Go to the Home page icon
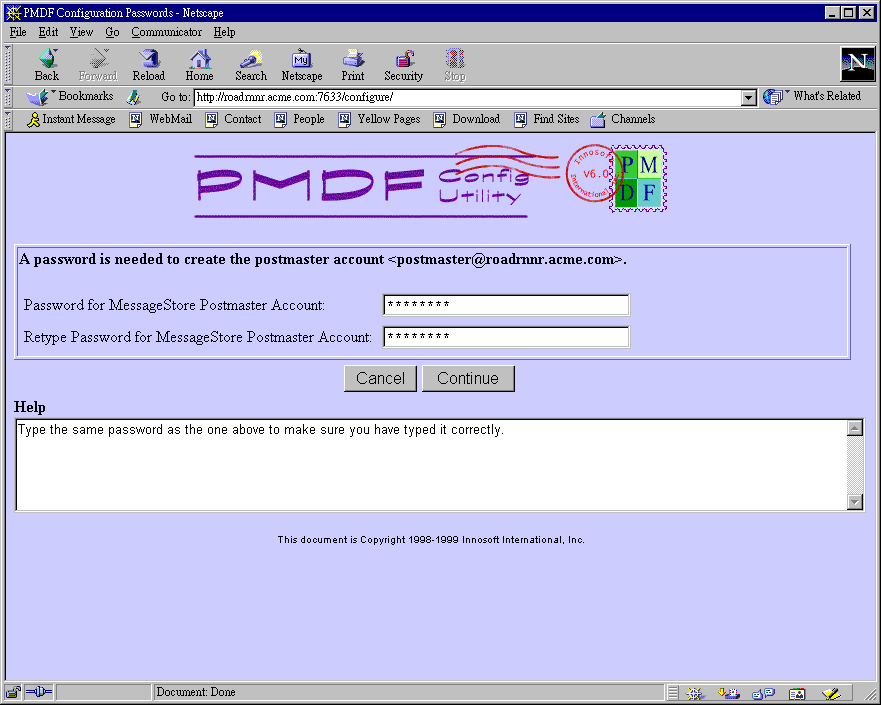This screenshot has width=881, height=705. 199,64
